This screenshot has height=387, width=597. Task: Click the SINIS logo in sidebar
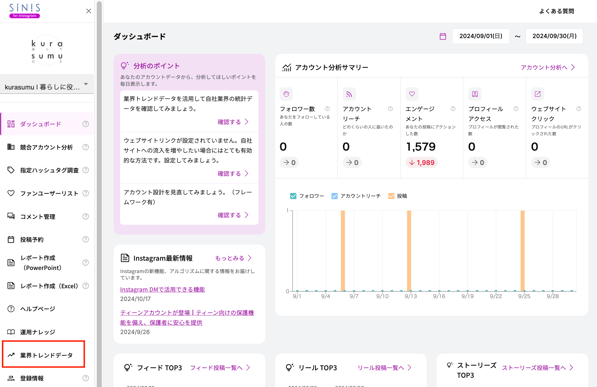point(25,11)
